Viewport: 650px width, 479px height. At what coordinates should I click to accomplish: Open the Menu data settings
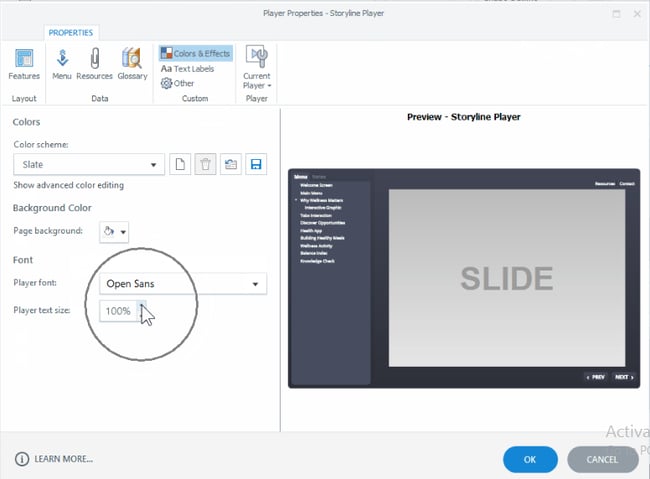point(62,64)
